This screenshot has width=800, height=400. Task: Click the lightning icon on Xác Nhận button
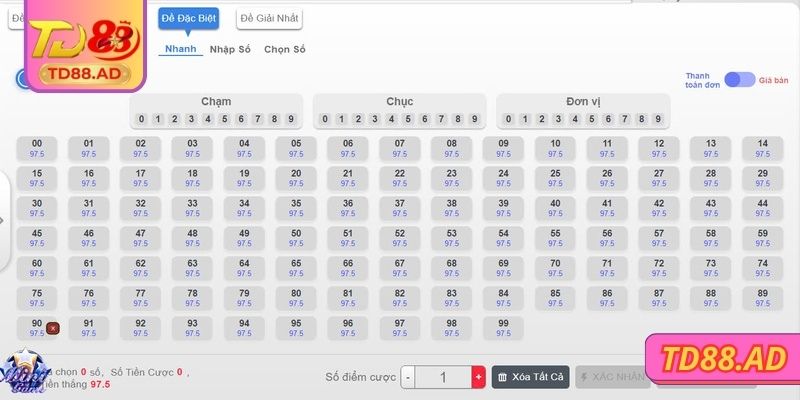point(584,377)
